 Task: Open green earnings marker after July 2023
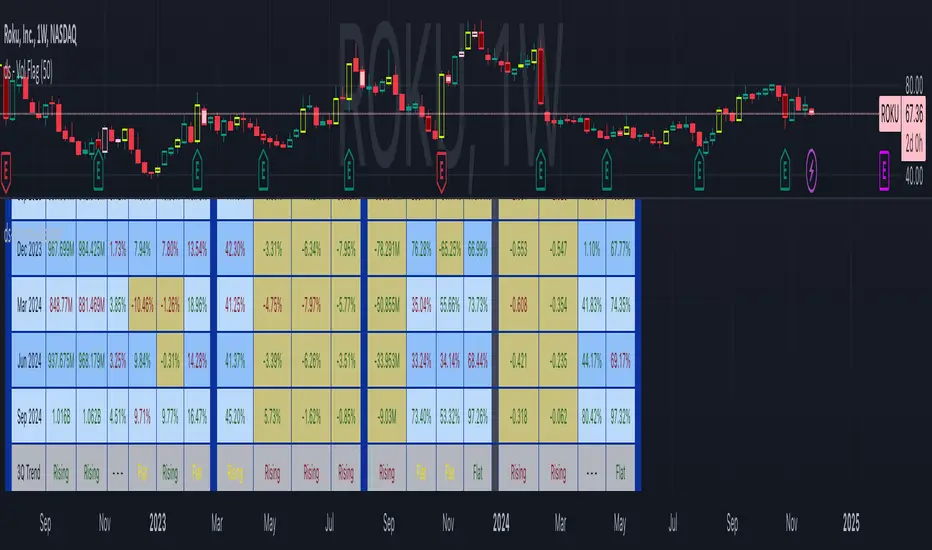point(349,171)
